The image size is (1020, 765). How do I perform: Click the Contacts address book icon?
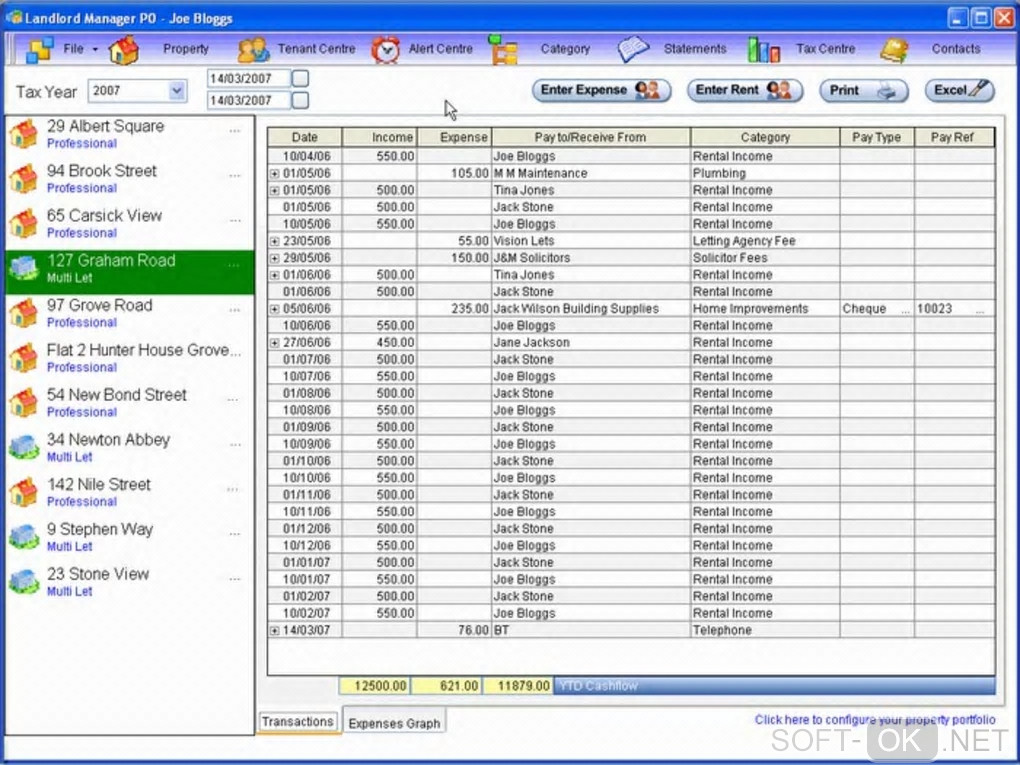tap(894, 49)
